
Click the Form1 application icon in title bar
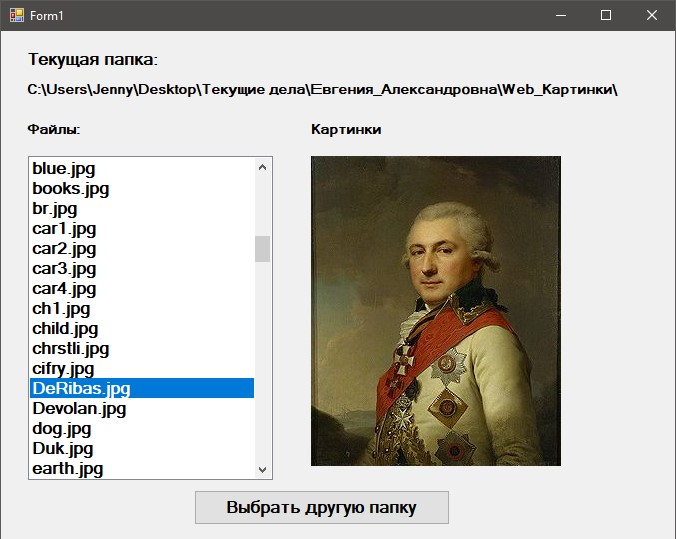coord(17,15)
